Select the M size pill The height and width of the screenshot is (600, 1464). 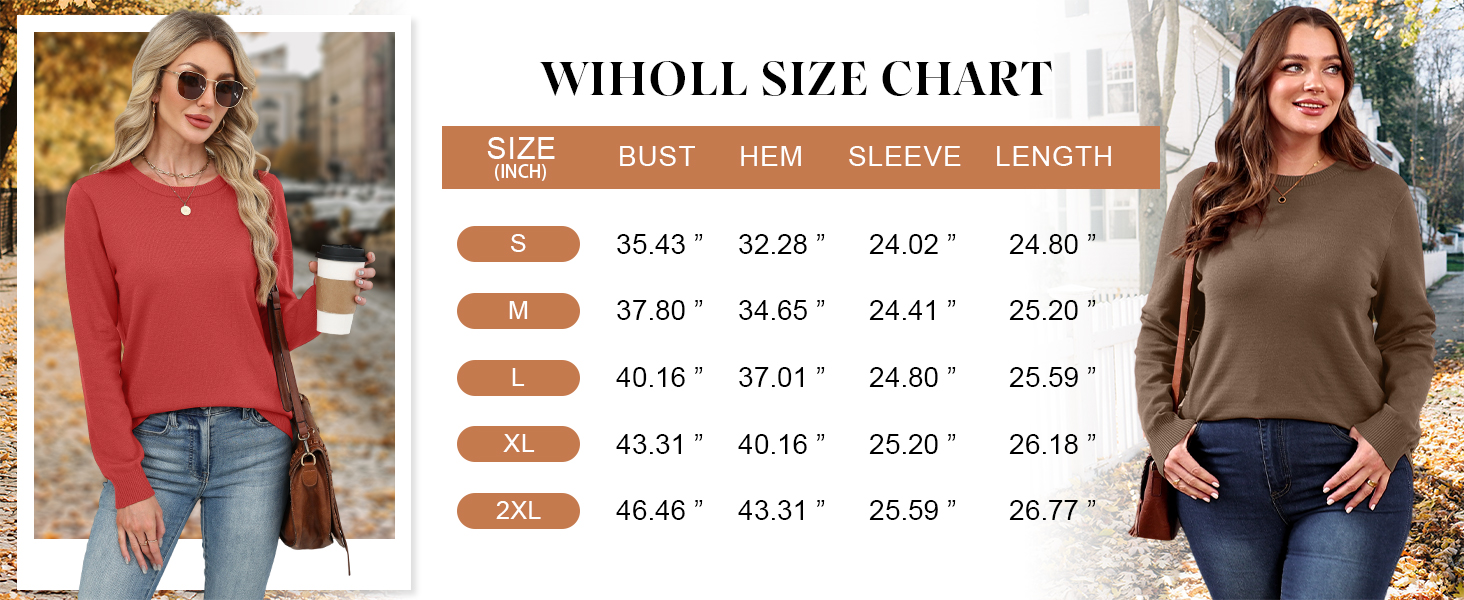(518, 311)
